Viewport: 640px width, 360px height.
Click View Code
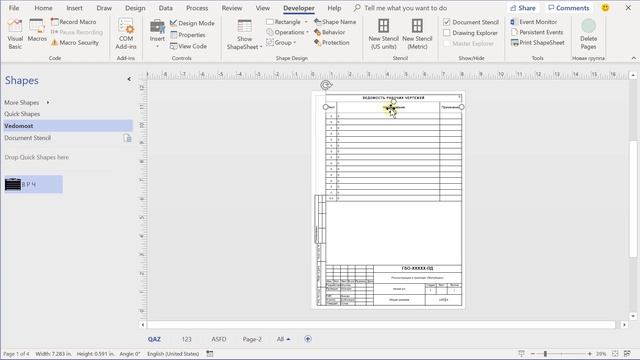click(188, 47)
